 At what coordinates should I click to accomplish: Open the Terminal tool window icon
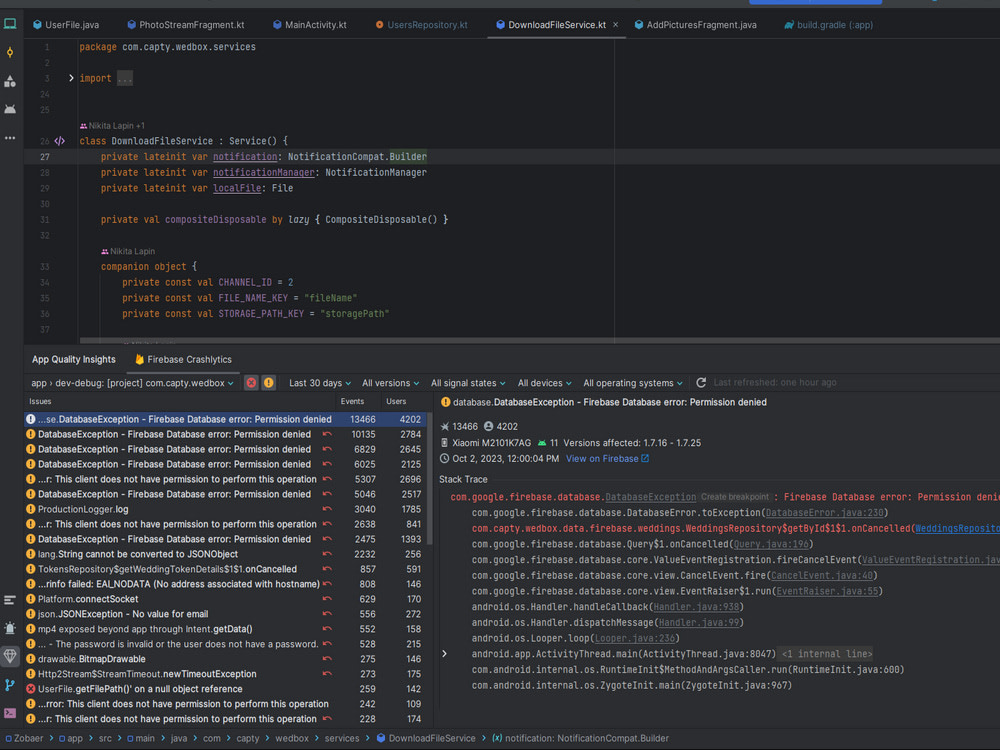point(10,713)
